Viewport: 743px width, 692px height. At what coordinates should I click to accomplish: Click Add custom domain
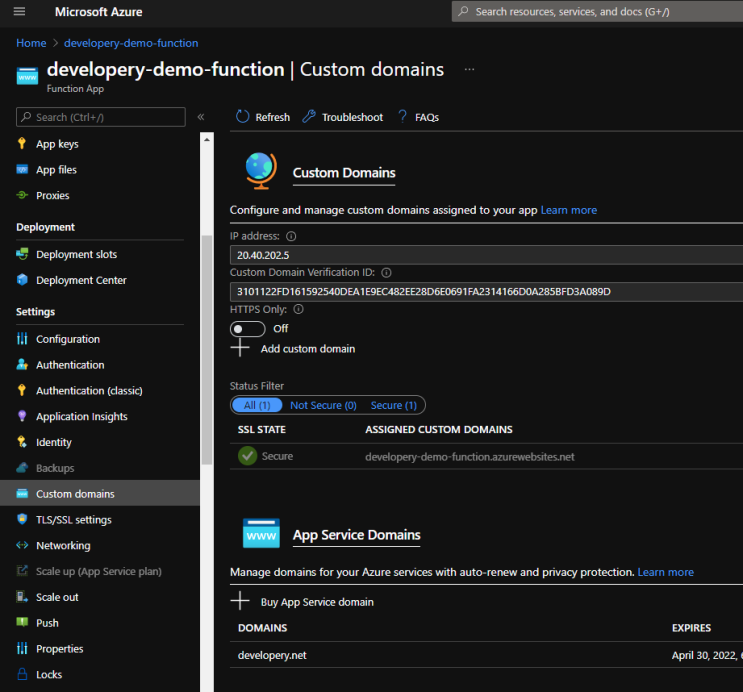click(x=293, y=348)
